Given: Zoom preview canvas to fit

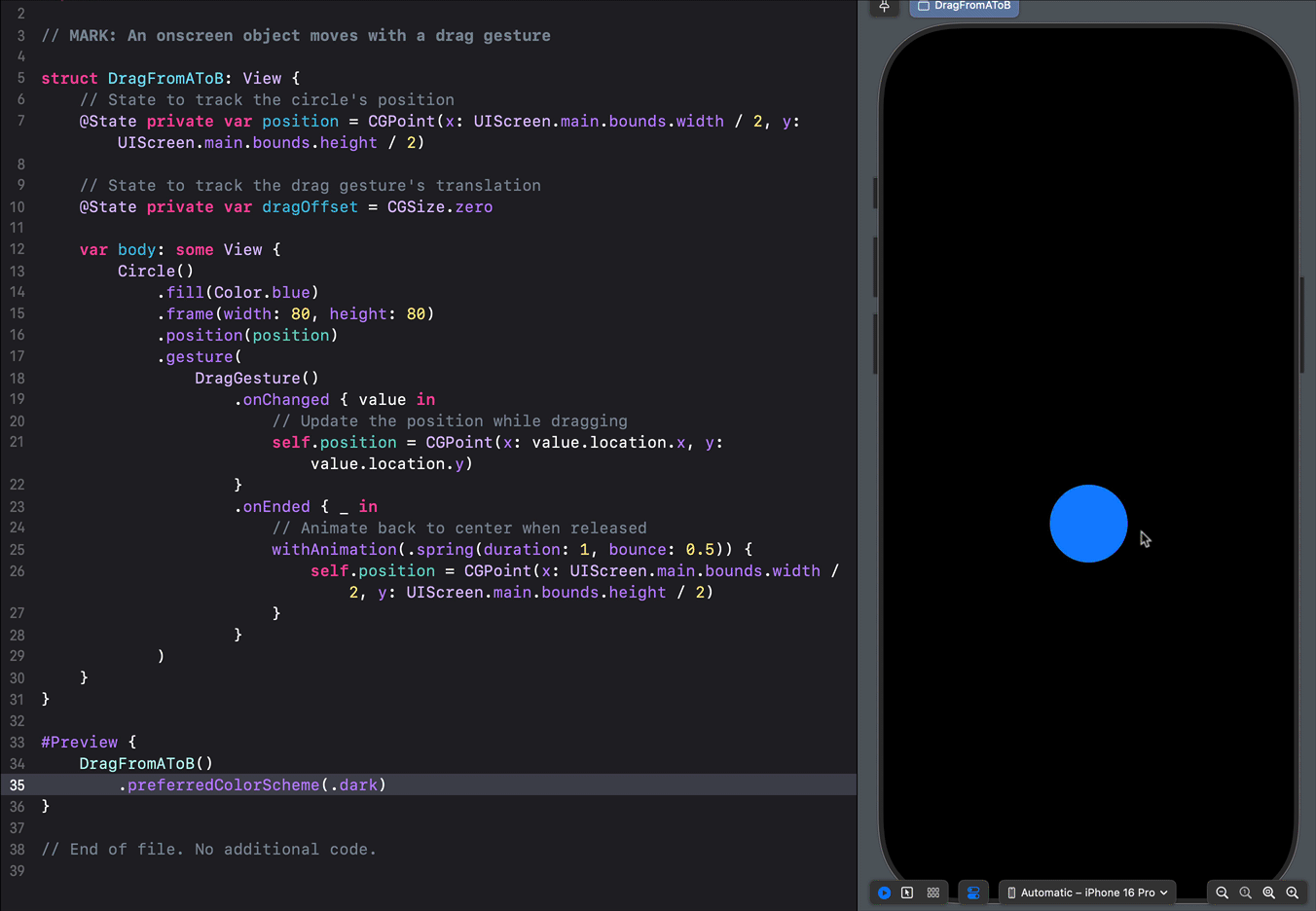Looking at the screenshot, I should click(1269, 893).
